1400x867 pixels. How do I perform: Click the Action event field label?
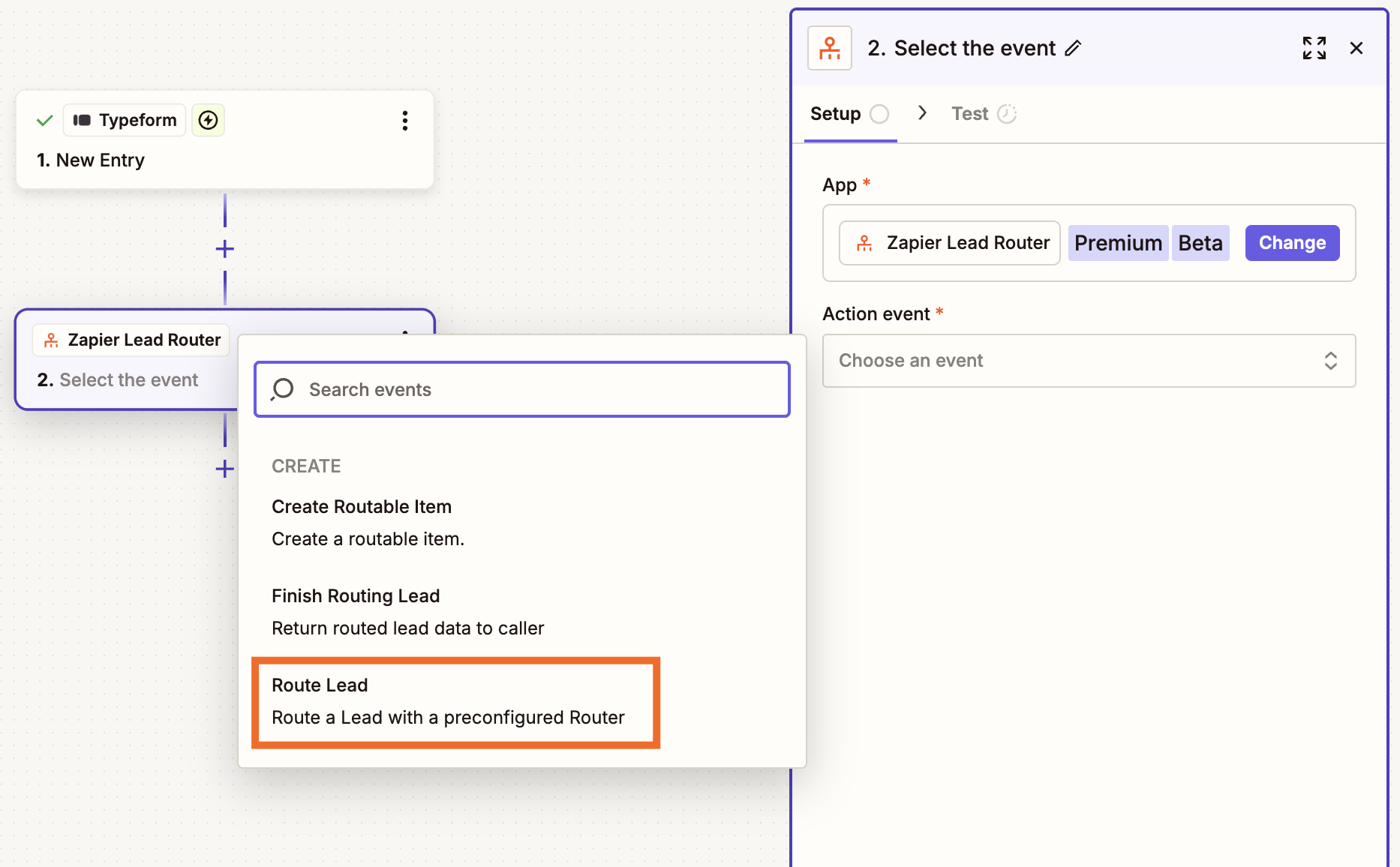pyautogui.click(x=876, y=314)
